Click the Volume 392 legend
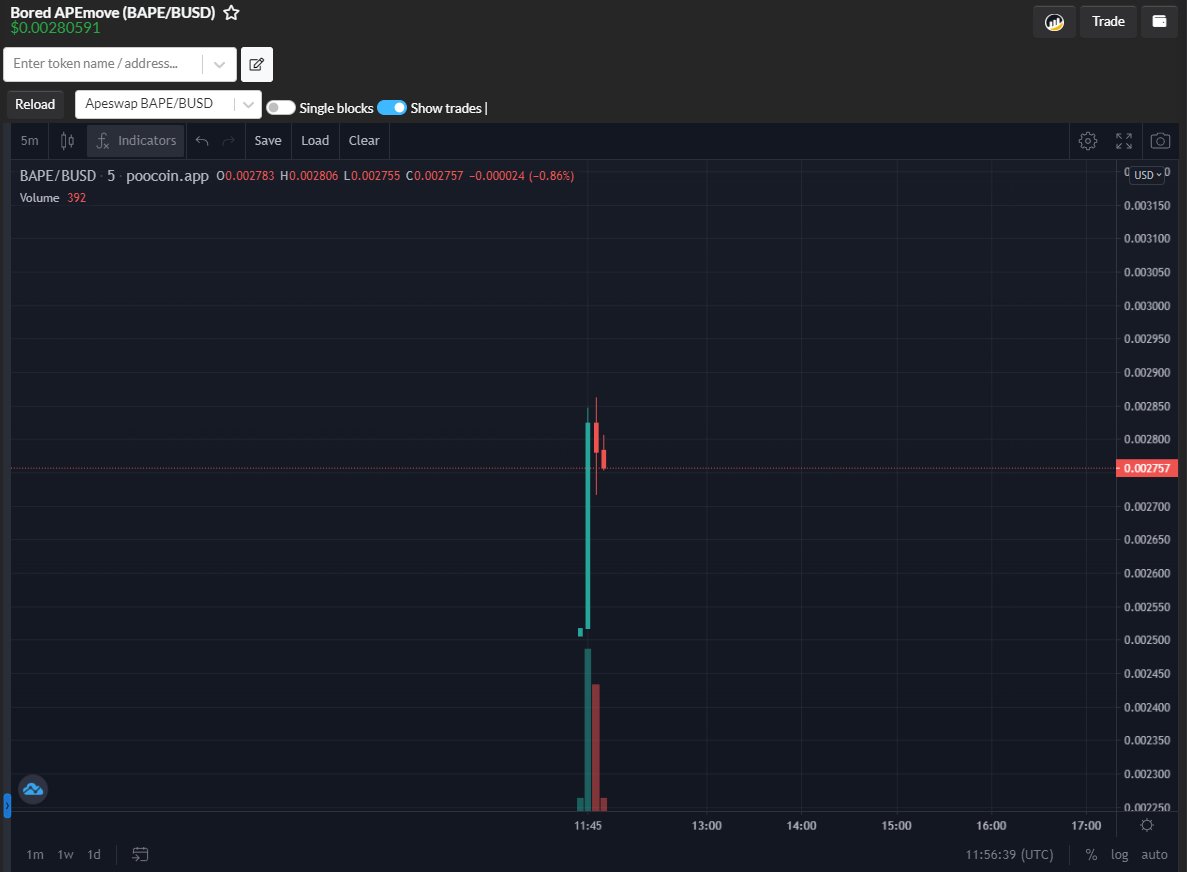Viewport: 1187px width, 872px height. 53,198
